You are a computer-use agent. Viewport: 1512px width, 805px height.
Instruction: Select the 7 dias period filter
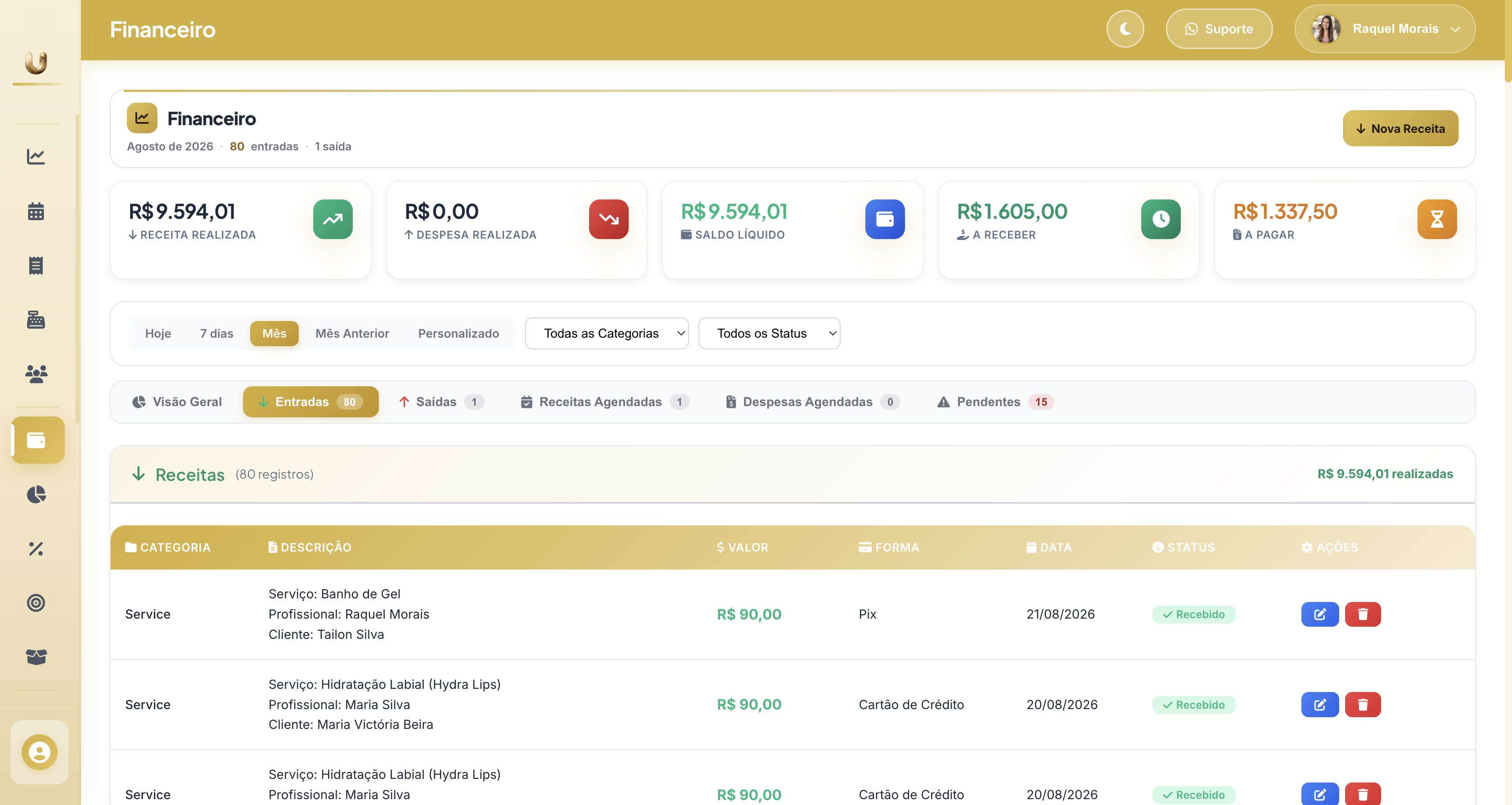click(216, 333)
